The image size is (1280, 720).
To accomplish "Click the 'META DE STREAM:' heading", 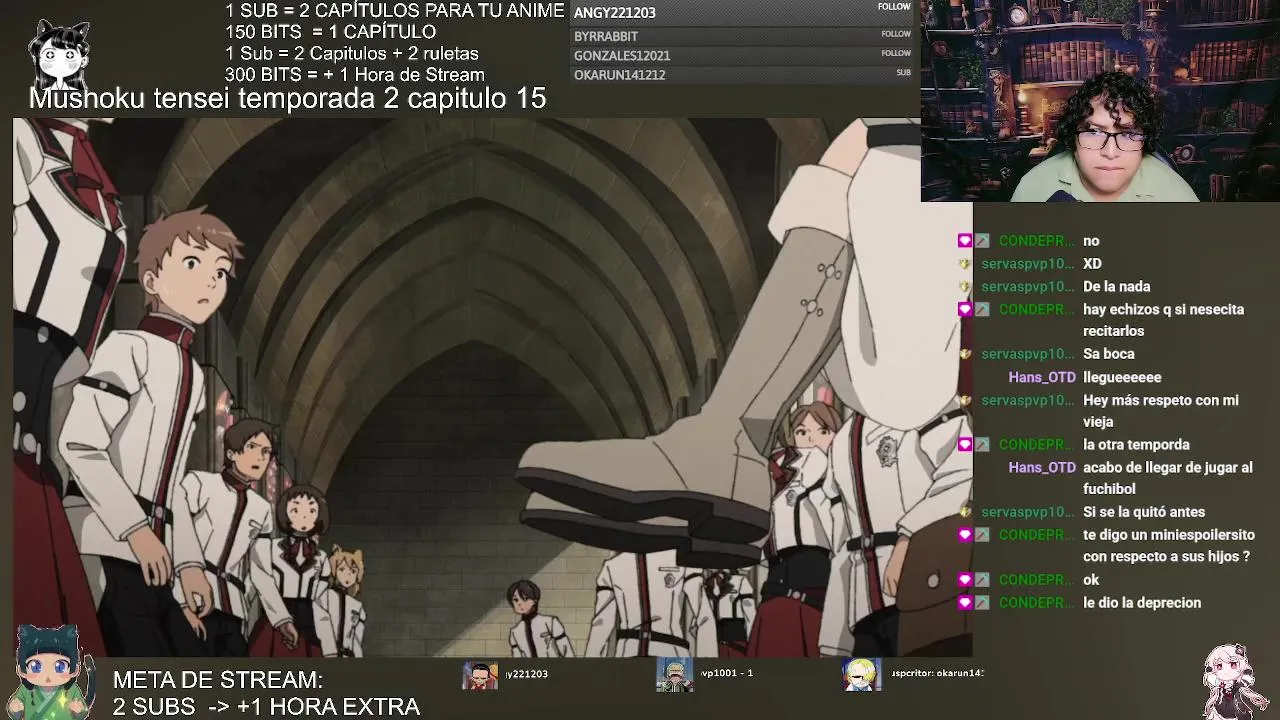I will coord(218,680).
